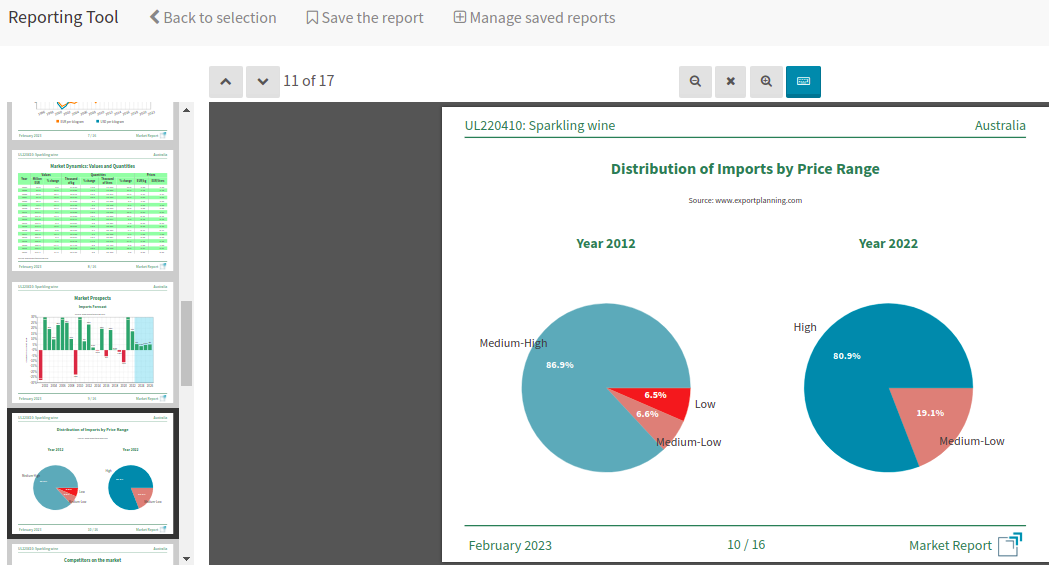Click the thumbnail scrollbar down arrow

tap(187, 558)
